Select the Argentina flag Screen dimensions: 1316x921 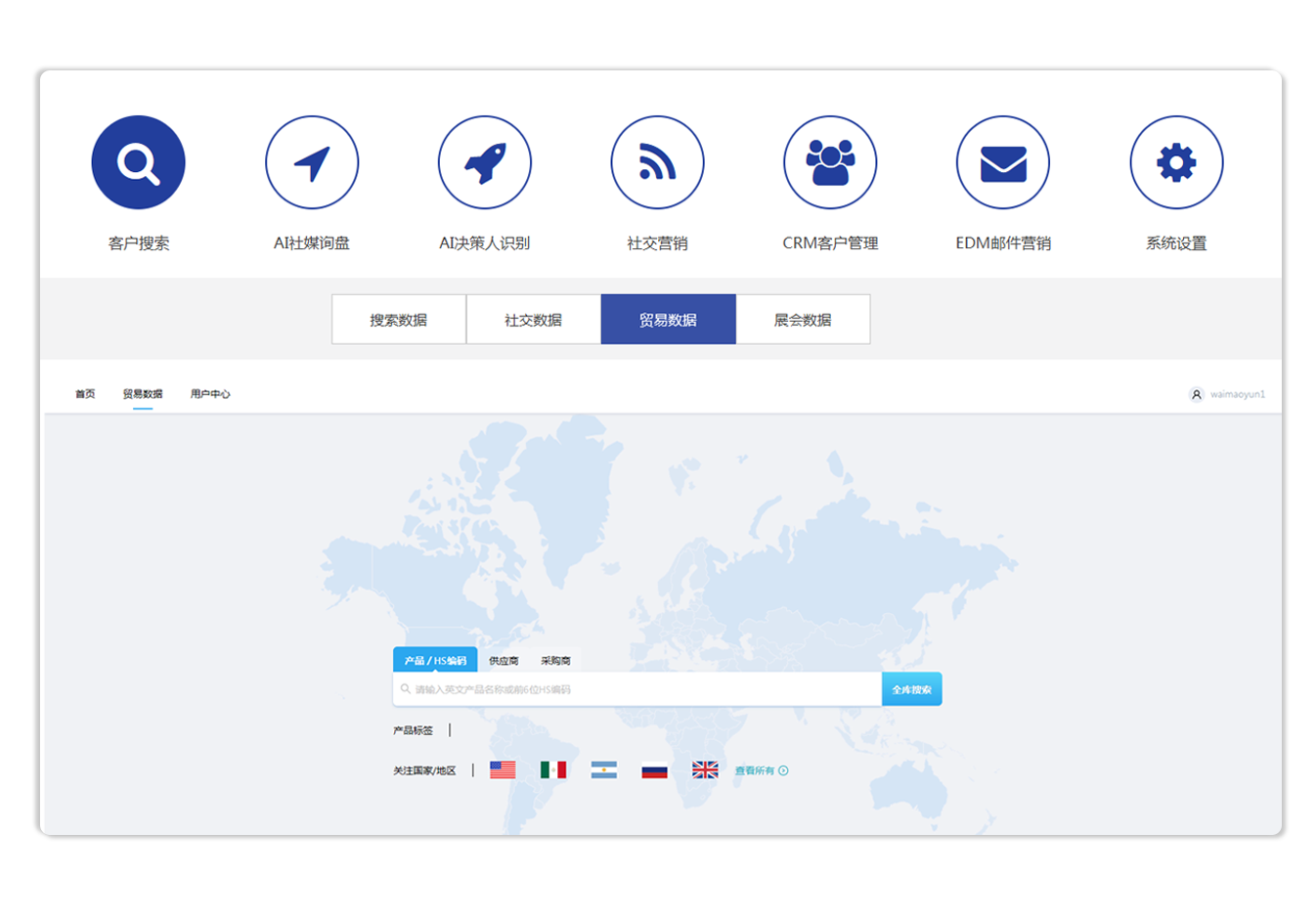tap(604, 770)
